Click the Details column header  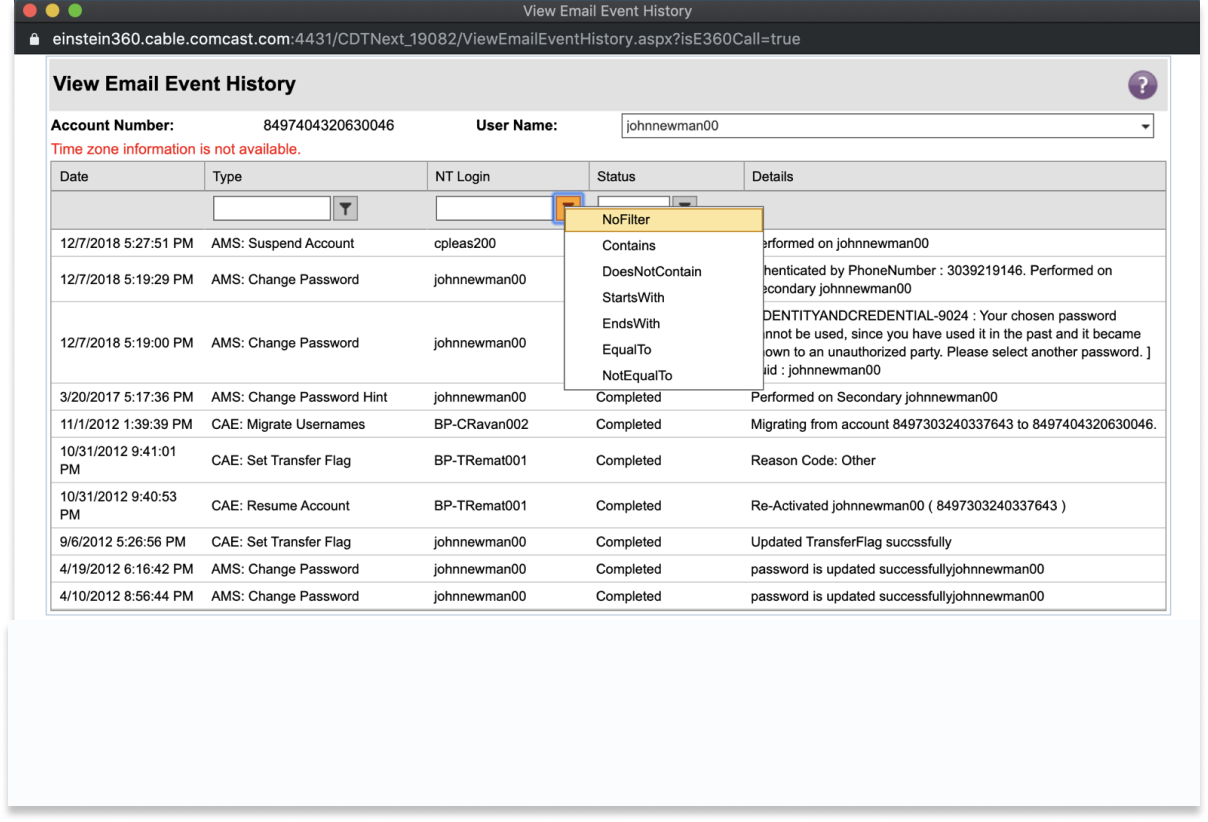point(772,176)
